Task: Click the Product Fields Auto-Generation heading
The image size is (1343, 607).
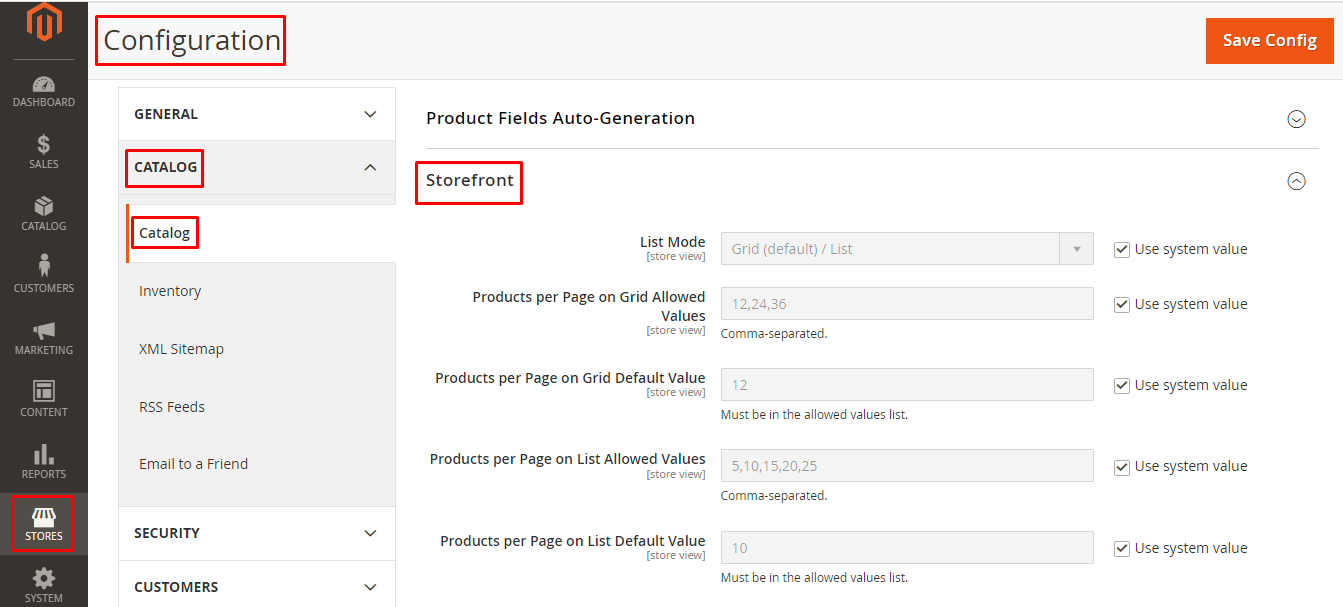Action: pyautogui.click(x=560, y=118)
